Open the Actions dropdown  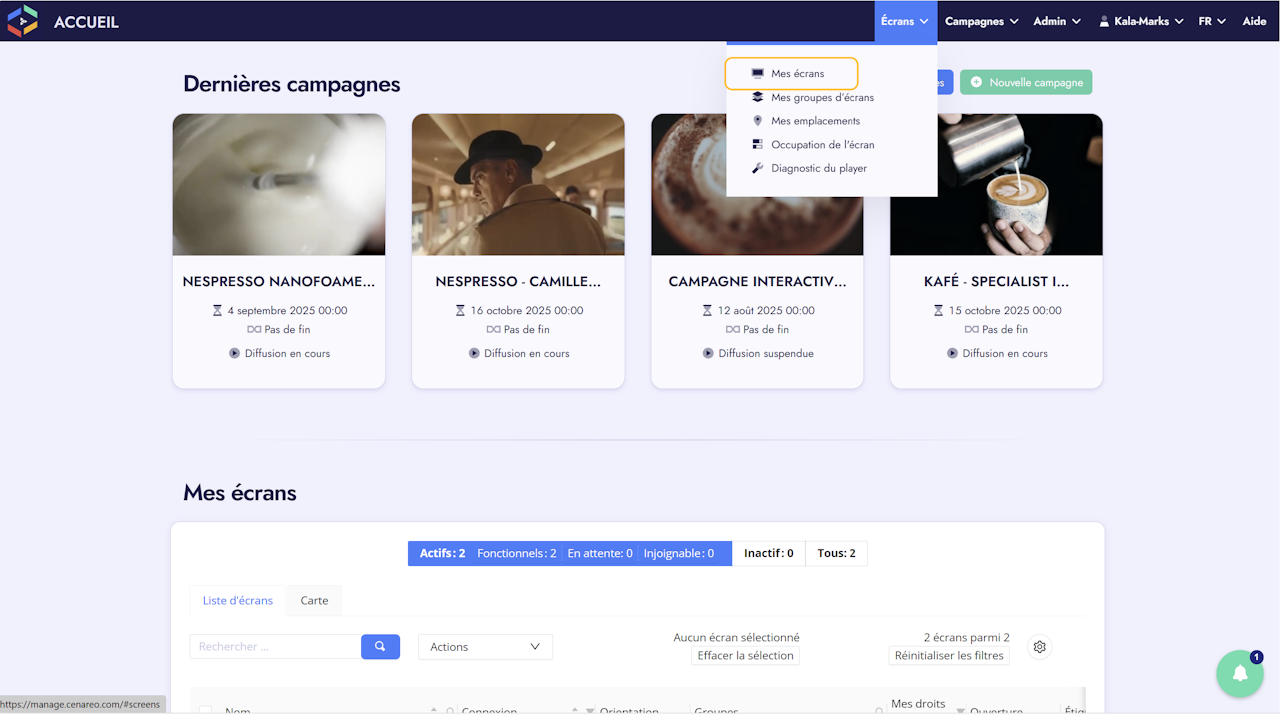485,647
